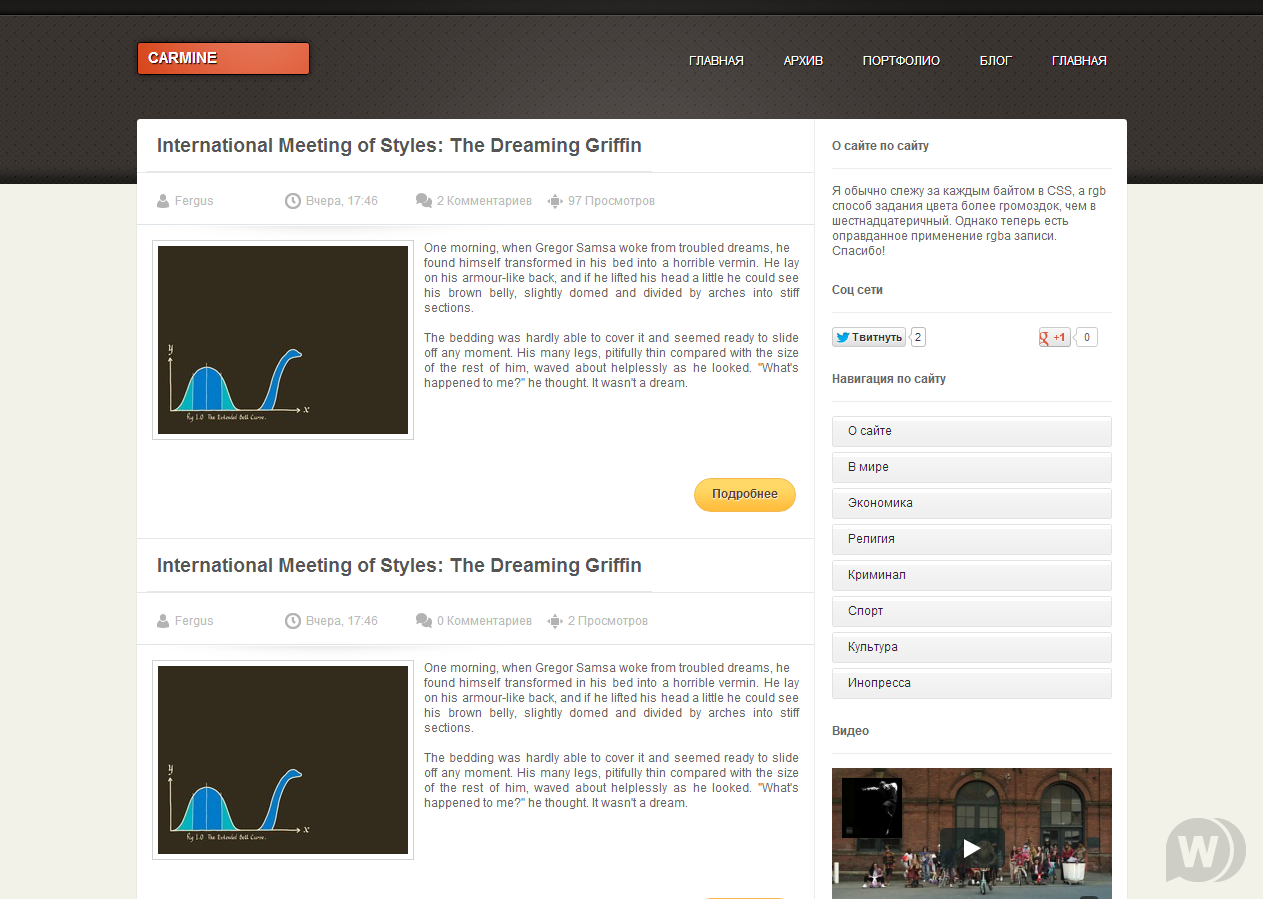This screenshot has width=1263, height=899.
Task: Click the first post's paragraph starting One morning
Action: pyautogui.click(x=612, y=278)
